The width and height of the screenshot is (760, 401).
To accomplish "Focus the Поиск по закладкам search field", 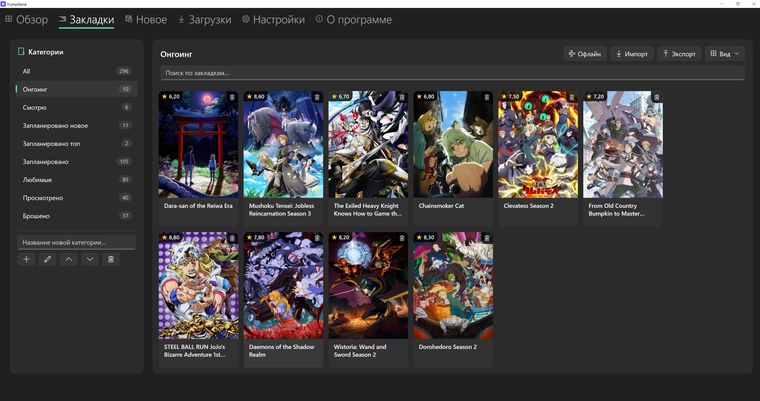I will (453, 73).
